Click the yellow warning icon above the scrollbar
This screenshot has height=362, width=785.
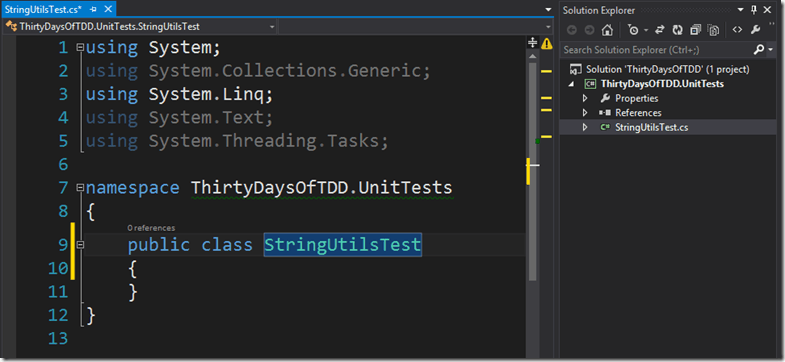[x=546, y=43]
